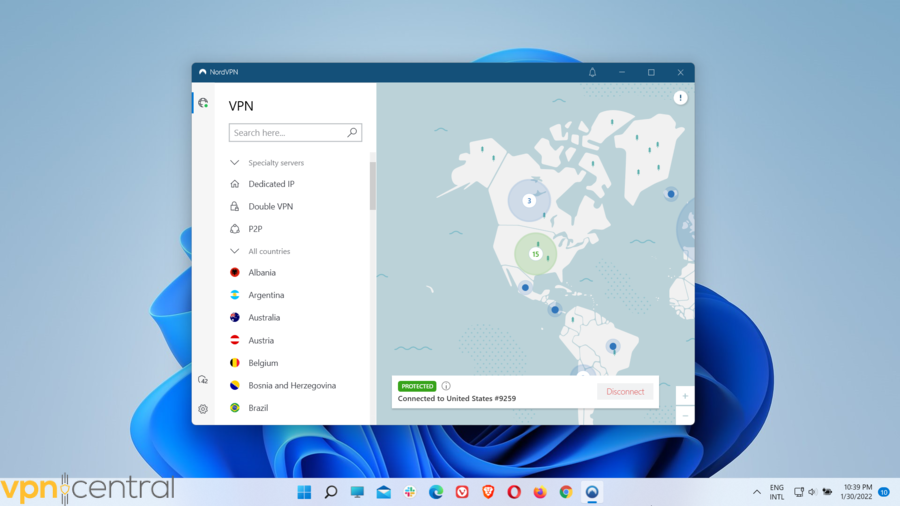Click the connection info icon
The image size is (900, 506).
click(446, 386)
